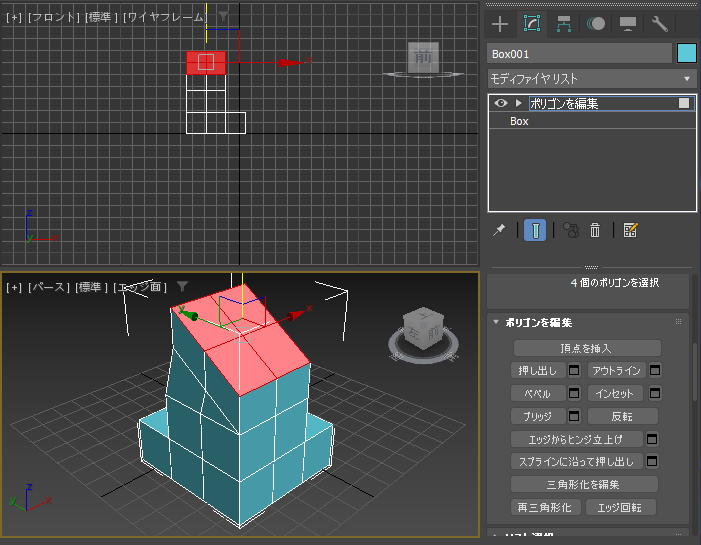
Task: Click the square icon on ポリゴンを編集 row
Action: [684, 103]
